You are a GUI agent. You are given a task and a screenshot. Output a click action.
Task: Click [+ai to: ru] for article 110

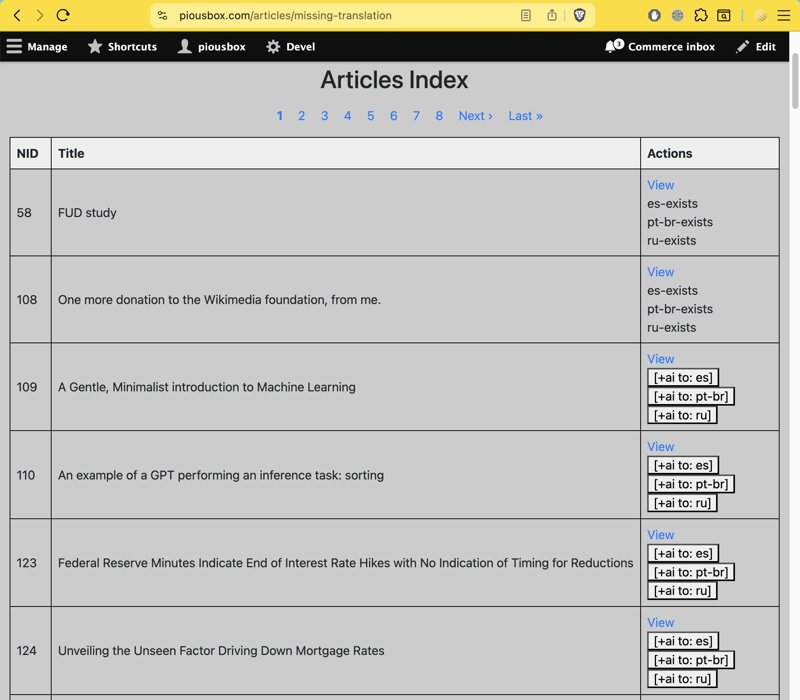coord(682,502)
